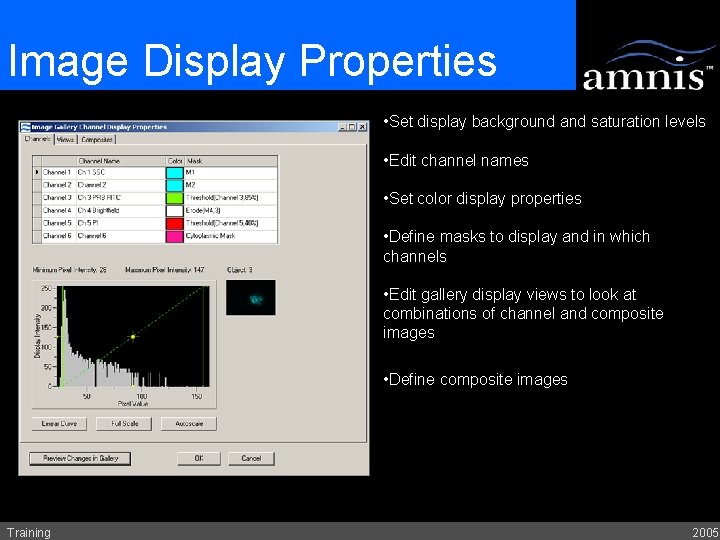Pick Channel 3 green color swatch
720x540 pixels.
174,198
